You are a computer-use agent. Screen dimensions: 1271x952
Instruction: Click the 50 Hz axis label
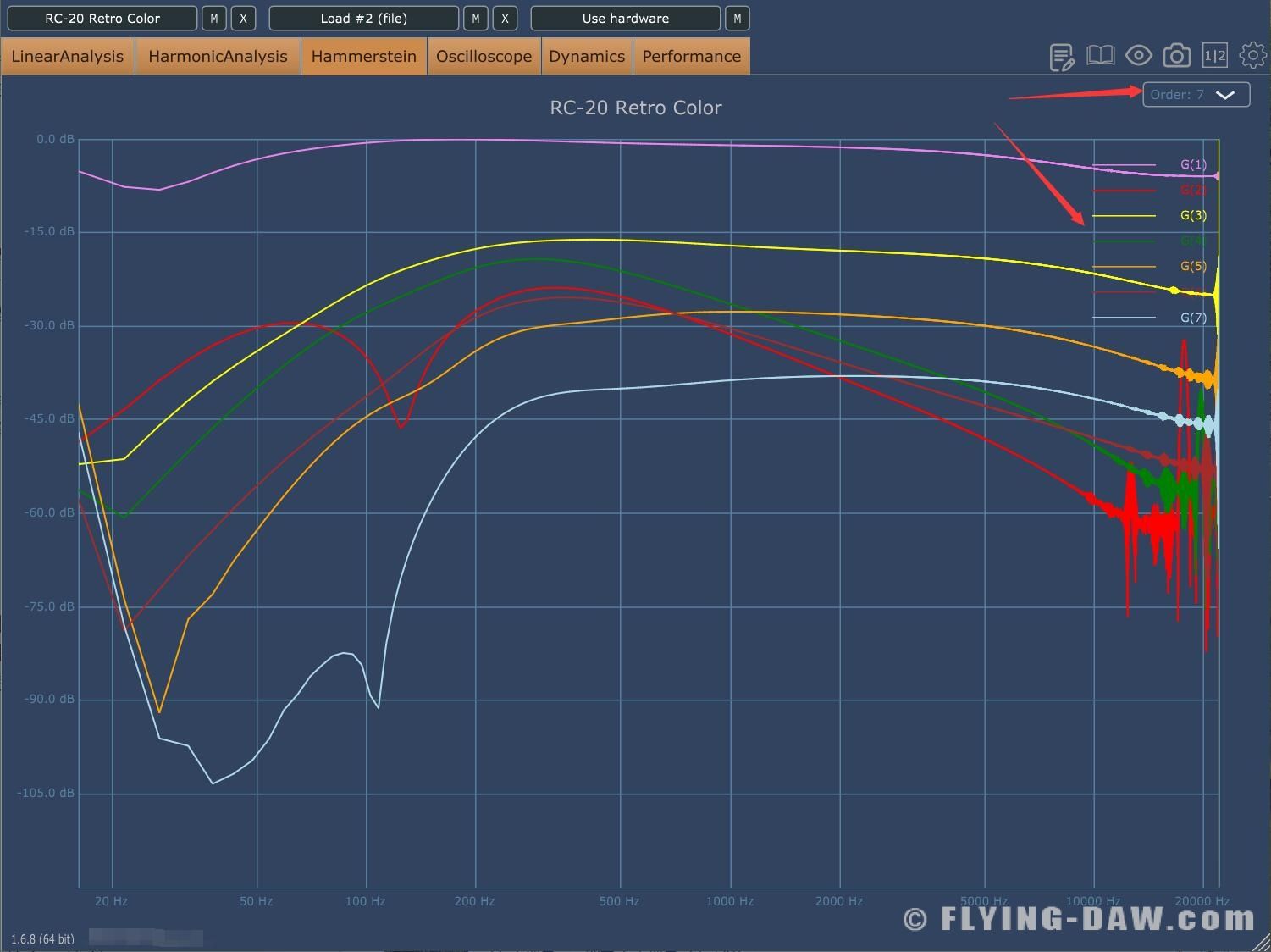(256, 901)
